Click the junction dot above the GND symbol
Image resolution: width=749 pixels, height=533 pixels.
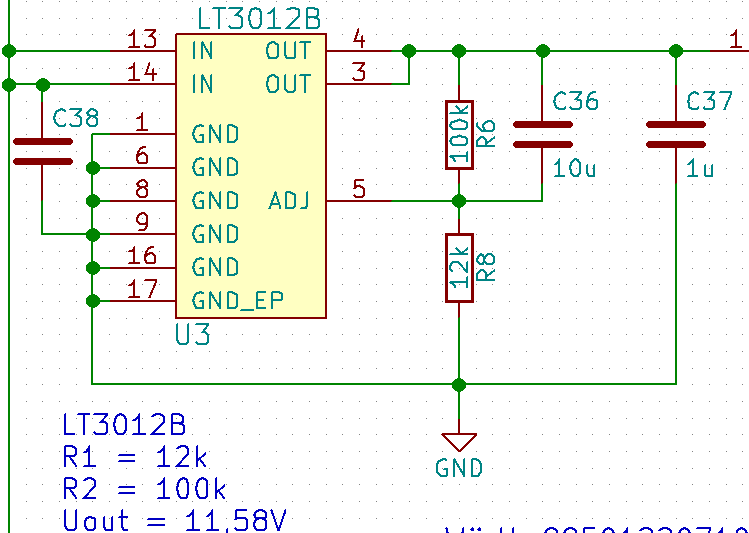(x=459, y=384)
